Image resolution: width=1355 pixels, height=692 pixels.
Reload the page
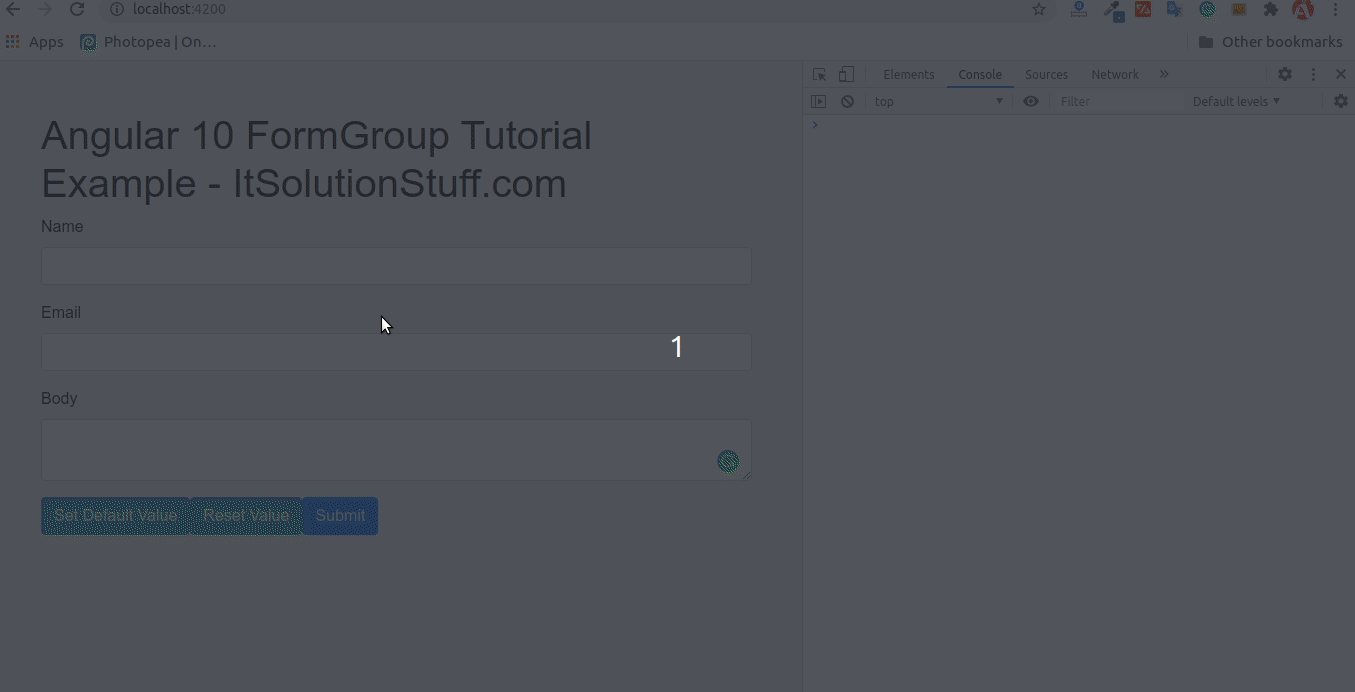pos(77,10)
